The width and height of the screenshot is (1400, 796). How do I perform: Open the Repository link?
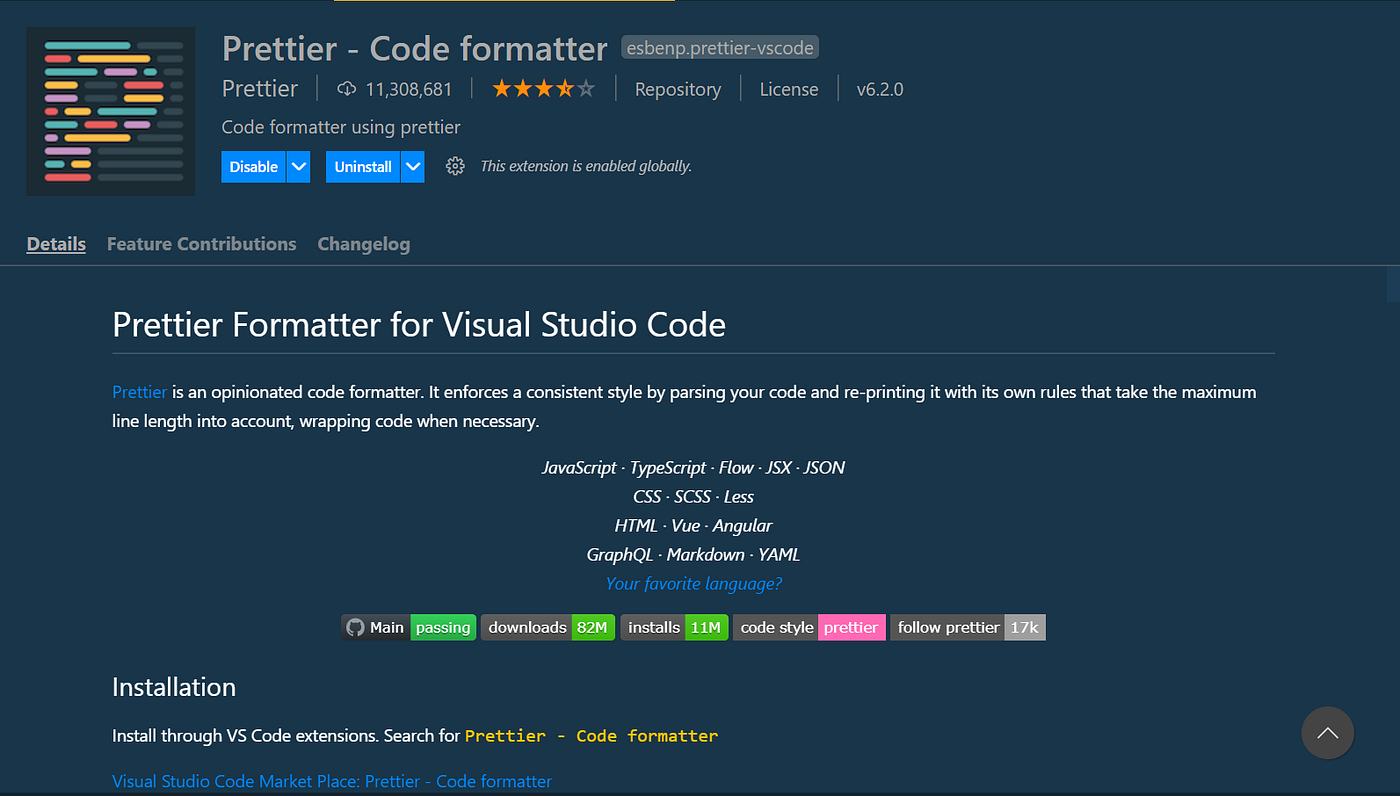[x=678, y=89]
